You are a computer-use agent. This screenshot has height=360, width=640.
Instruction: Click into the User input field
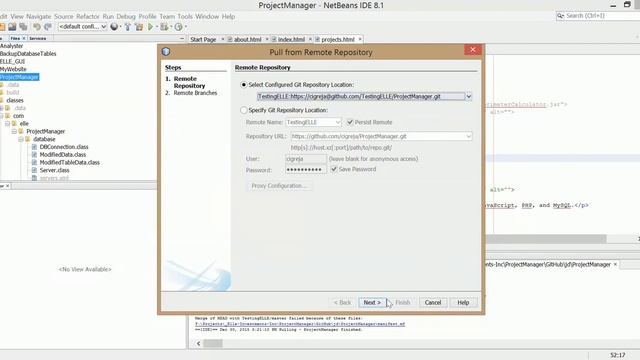coord(306,159)
